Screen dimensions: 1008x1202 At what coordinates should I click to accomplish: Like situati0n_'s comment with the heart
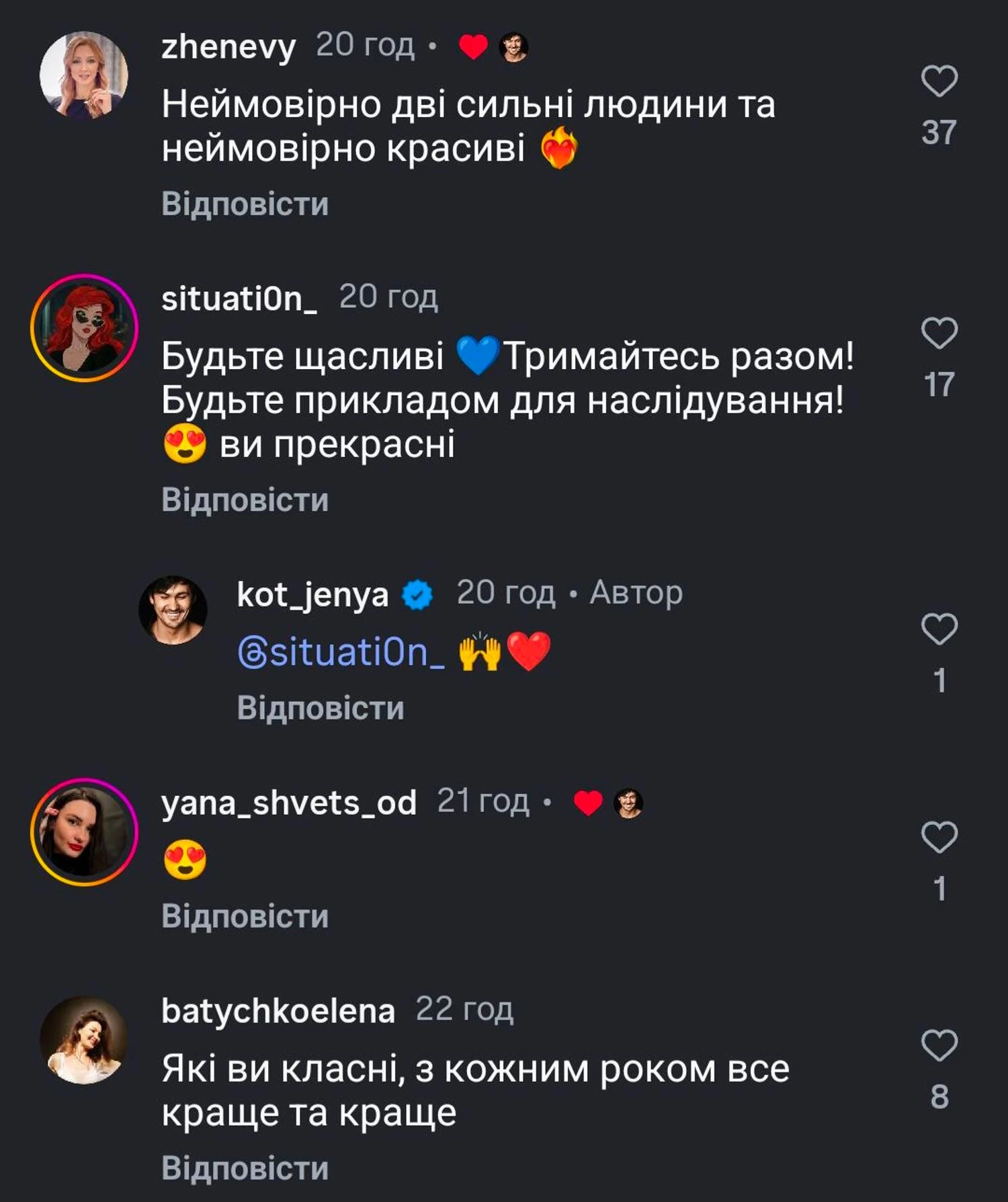pyautogui.click(x=939, y=333)
